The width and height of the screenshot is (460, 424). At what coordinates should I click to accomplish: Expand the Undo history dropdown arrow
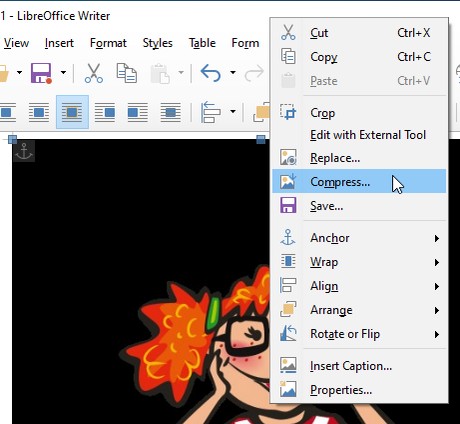233,73
